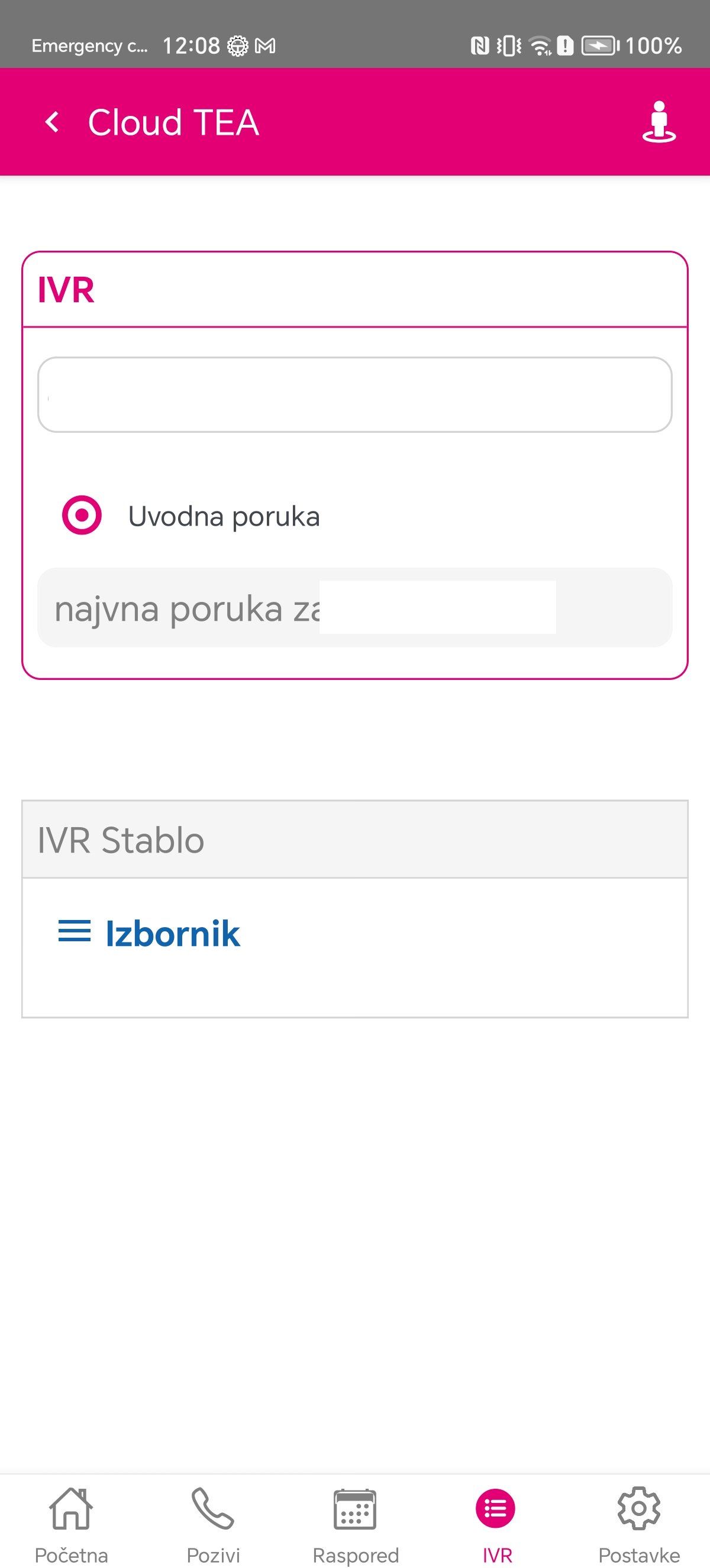
Task: Tap the intro message text box
Action: (354, 607)
